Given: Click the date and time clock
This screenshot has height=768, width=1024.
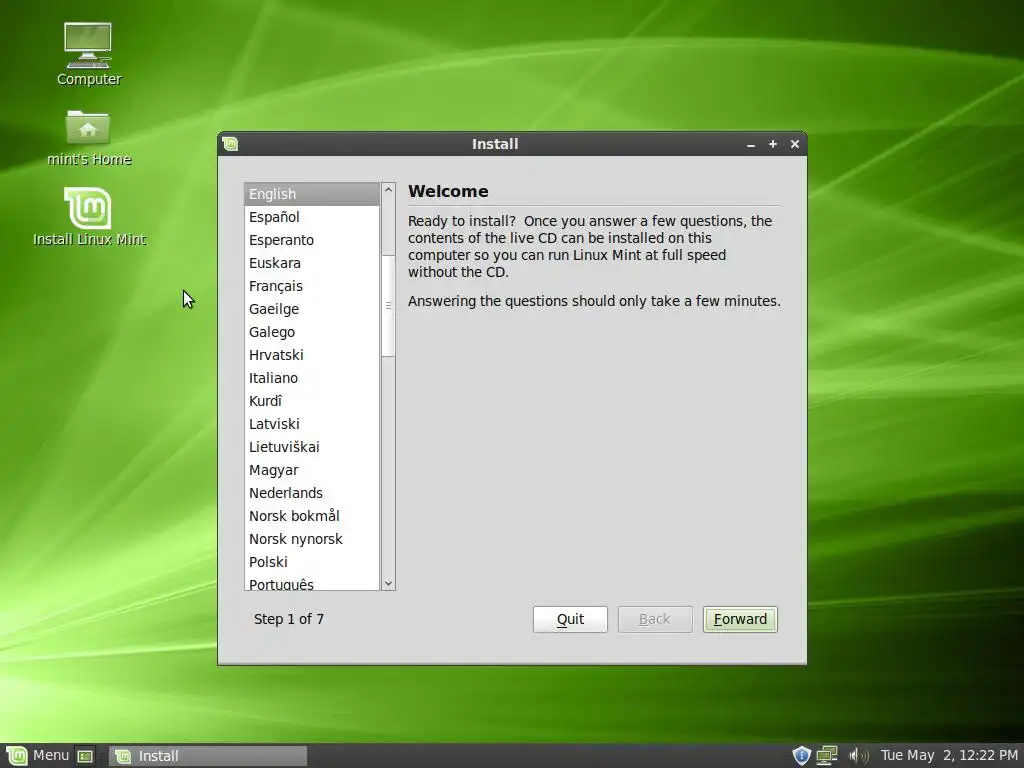Looking at the screenshot, I should 949,756.
